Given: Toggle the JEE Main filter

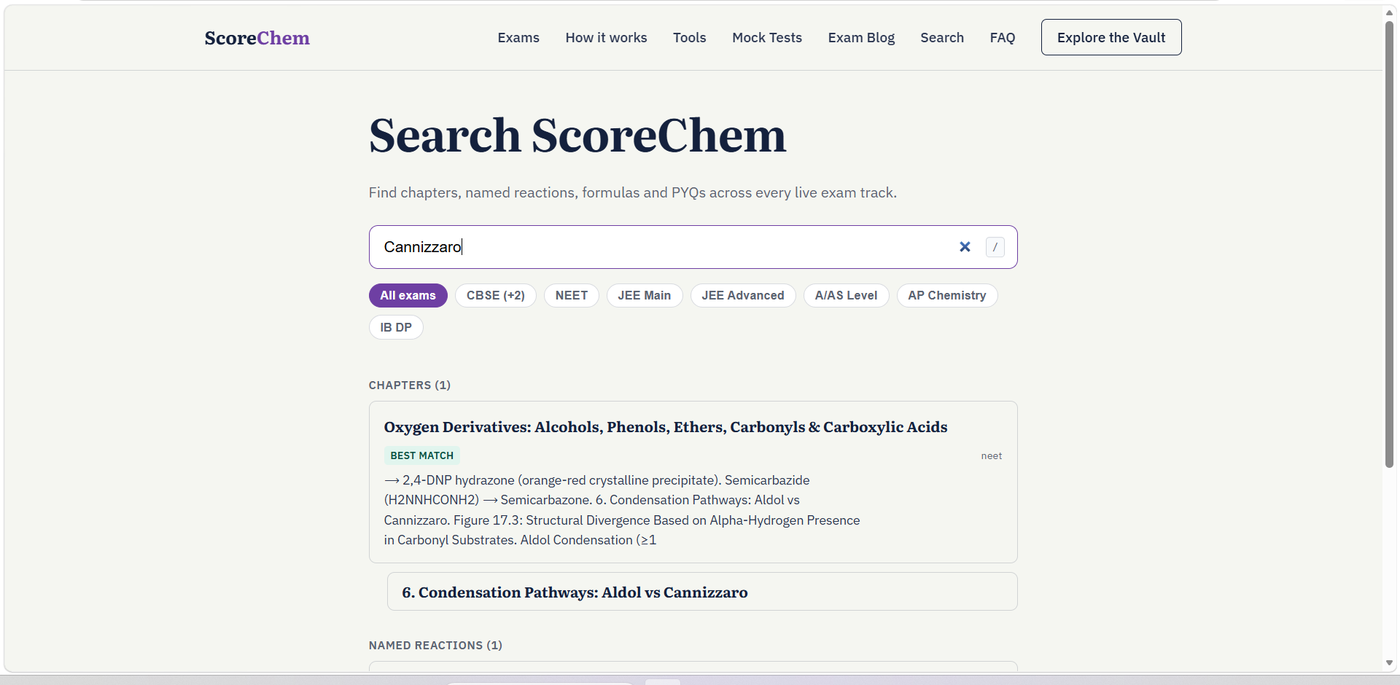Looking at the screenshot, I should (x=645, y=295).
